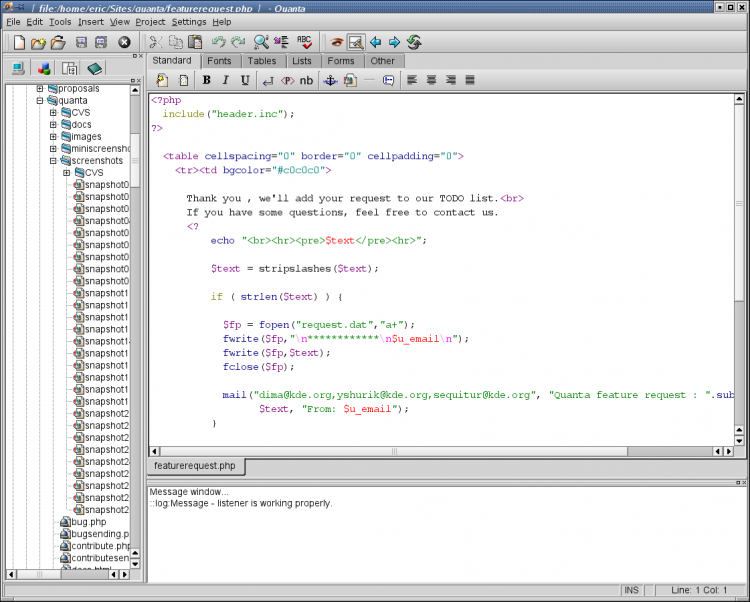Expand the docs folder
Viewport: 750px width, 602px height.
tap(53, 125)
